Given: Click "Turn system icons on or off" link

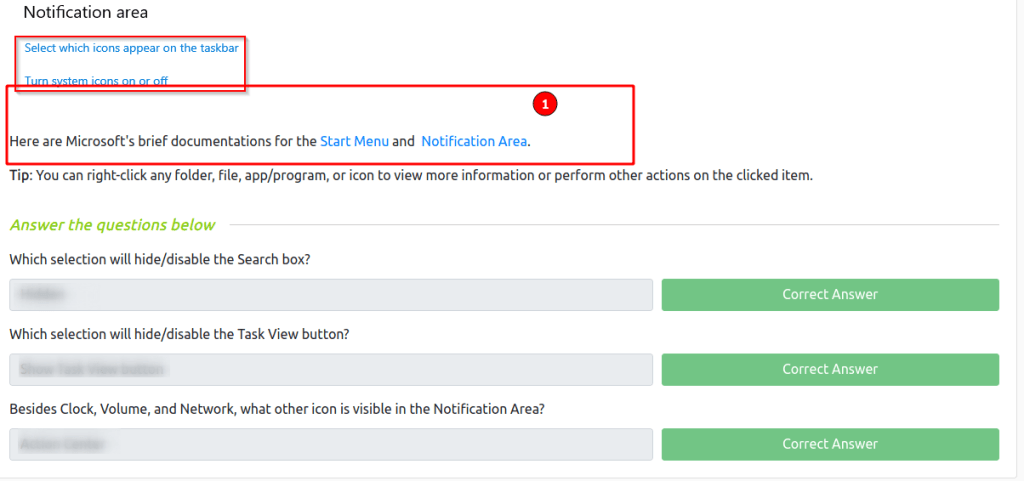Looking at the screenshot, I should click(x=96, y=81).
